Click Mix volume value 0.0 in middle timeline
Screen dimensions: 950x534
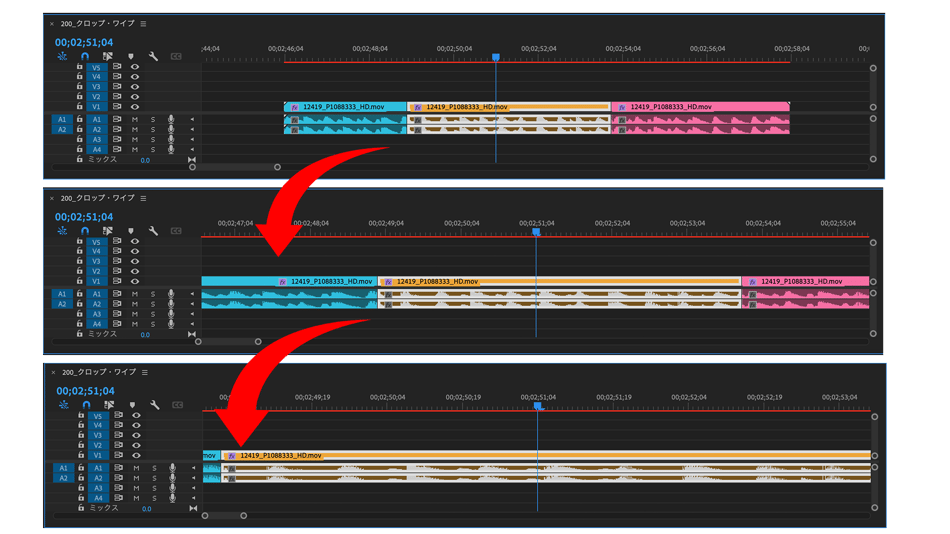point(145,335)
